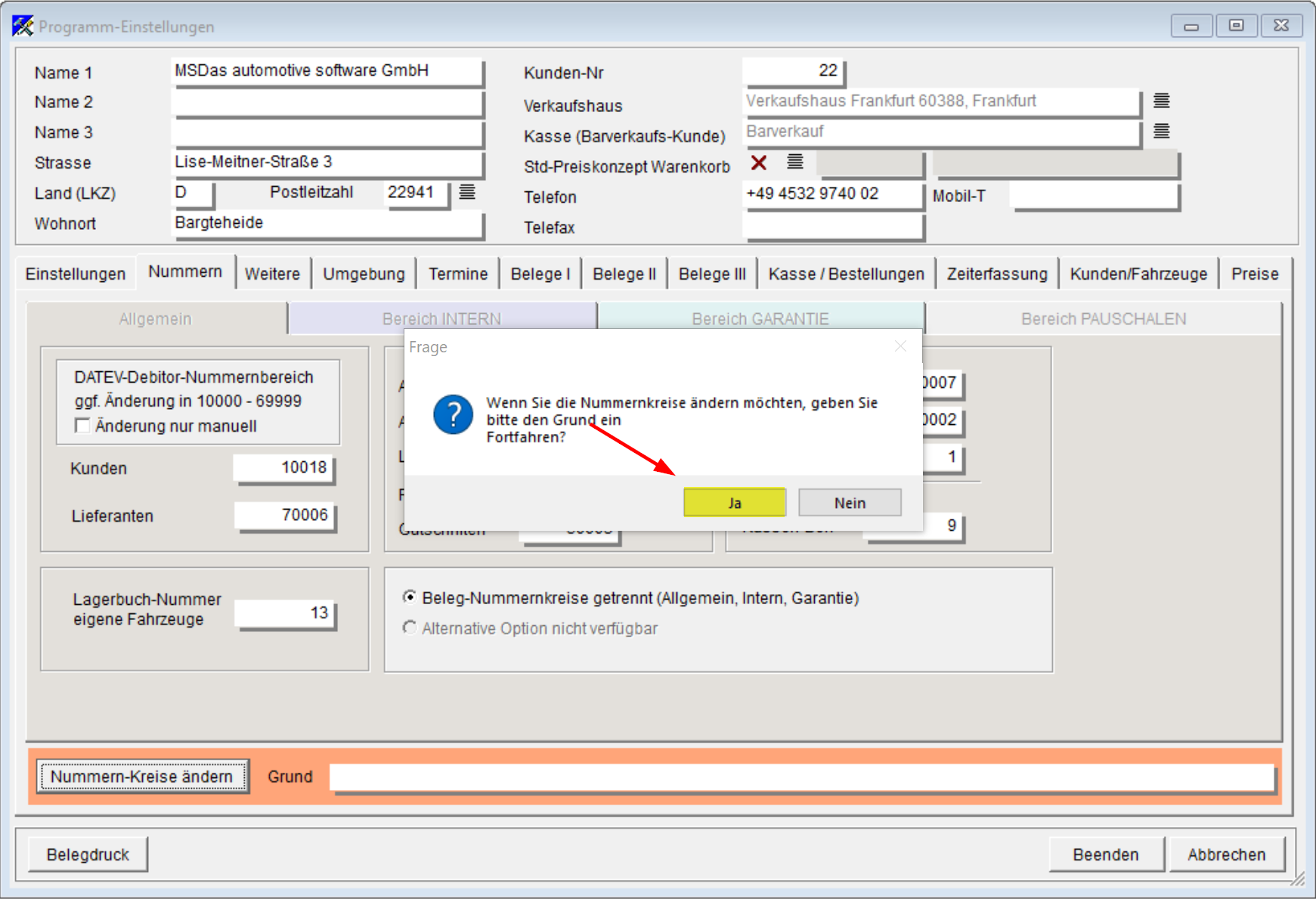Switch to the Einstellungen tab
The height and width of the screenshot is (899, 1316).
[76, 274]
